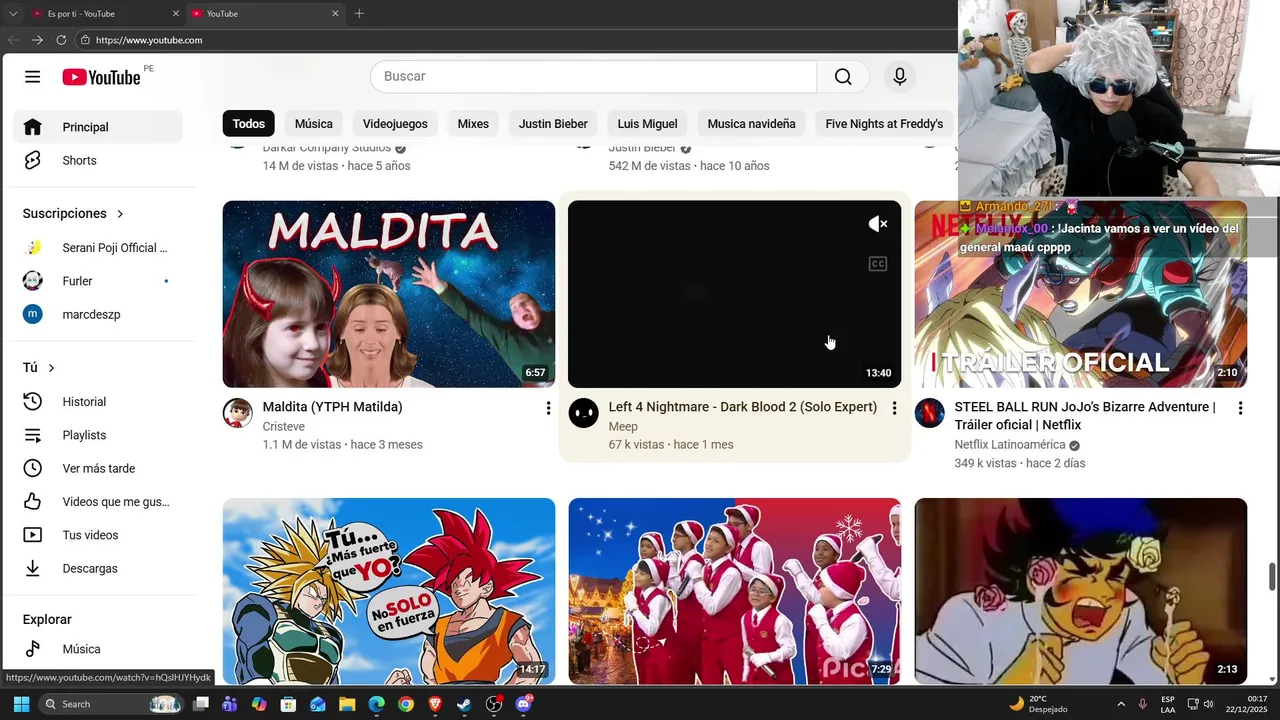Open volume control in system tray

point(1209,704)
